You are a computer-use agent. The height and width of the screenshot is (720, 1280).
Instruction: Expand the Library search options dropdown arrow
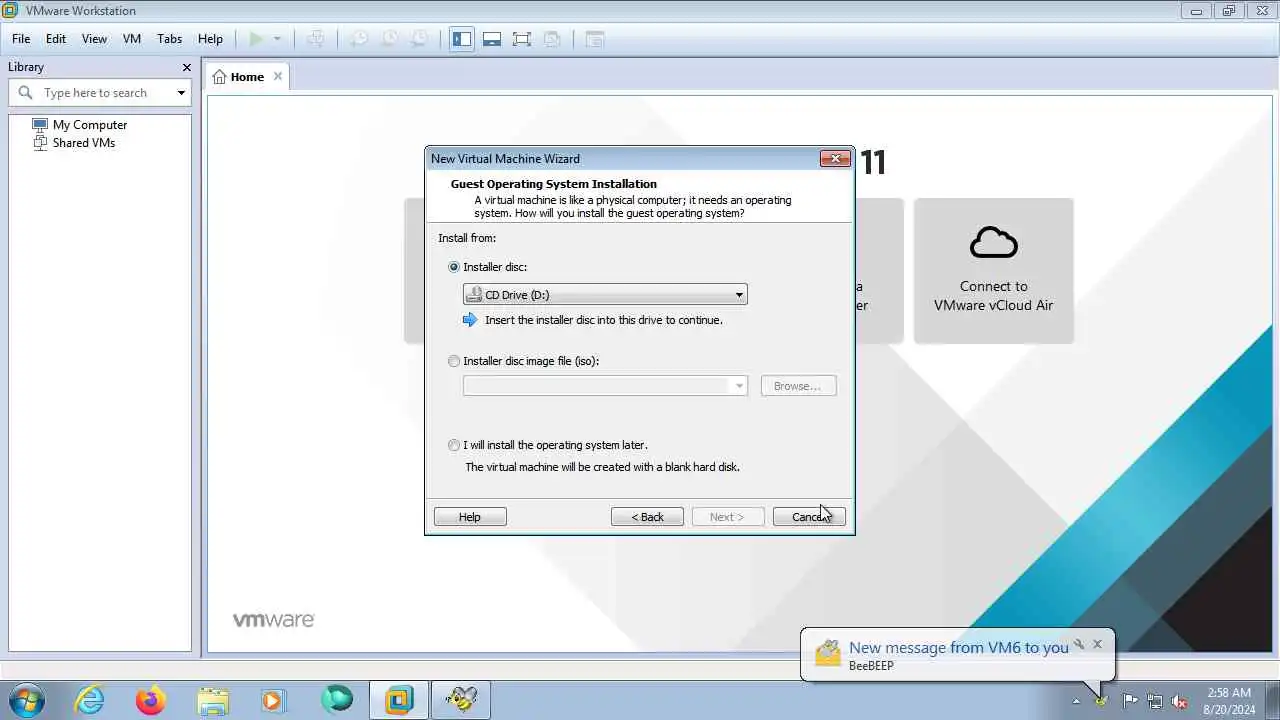(181, 93)
